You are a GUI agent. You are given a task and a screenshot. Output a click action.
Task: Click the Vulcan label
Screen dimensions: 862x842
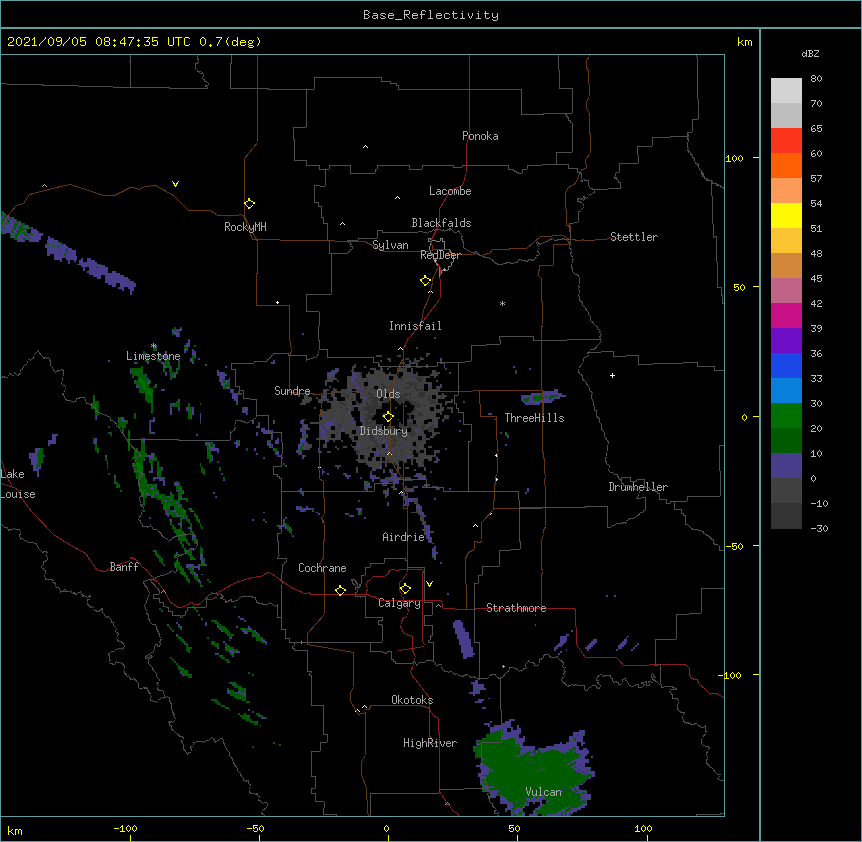click(x=544, y=792)
